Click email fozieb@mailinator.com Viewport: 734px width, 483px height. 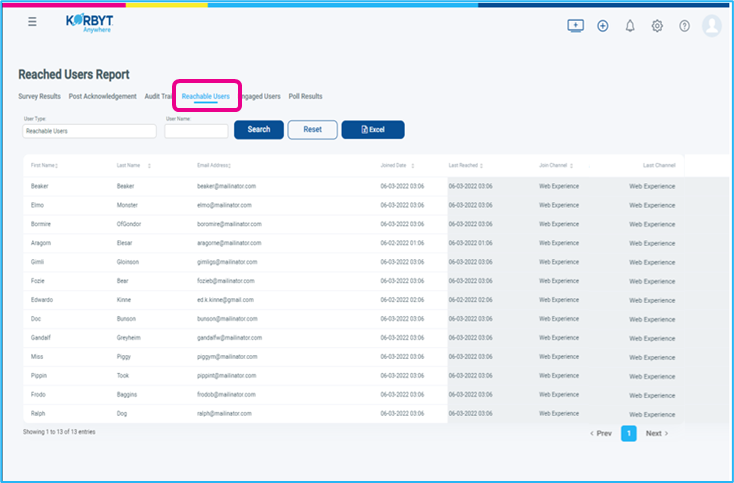tap(226, 281)
